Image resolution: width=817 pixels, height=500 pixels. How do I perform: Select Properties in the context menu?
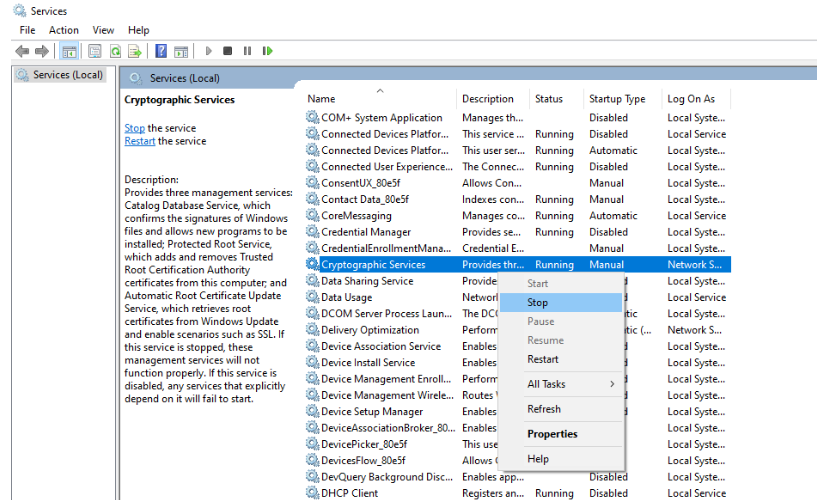tap(552, 434)
